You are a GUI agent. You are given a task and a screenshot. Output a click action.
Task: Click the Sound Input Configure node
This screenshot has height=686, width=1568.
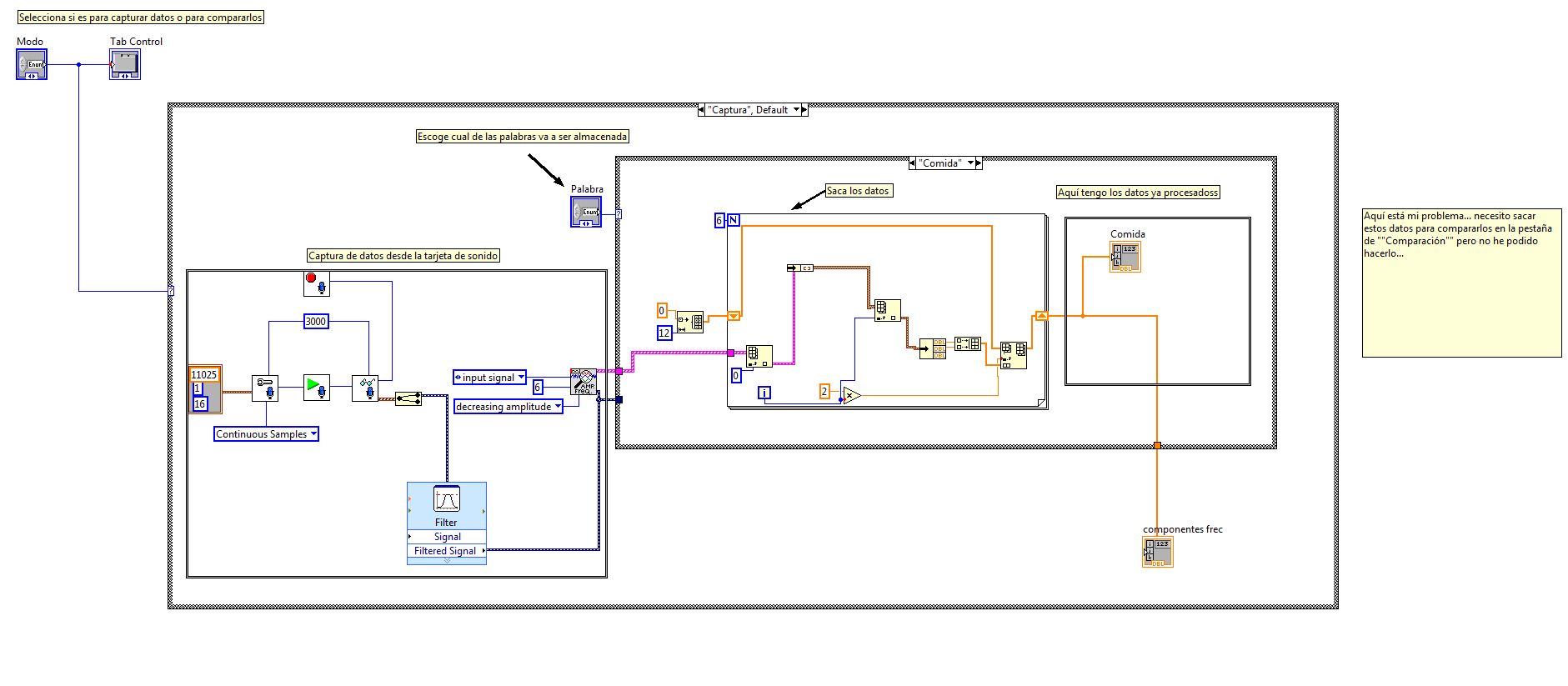click(265, 388)
